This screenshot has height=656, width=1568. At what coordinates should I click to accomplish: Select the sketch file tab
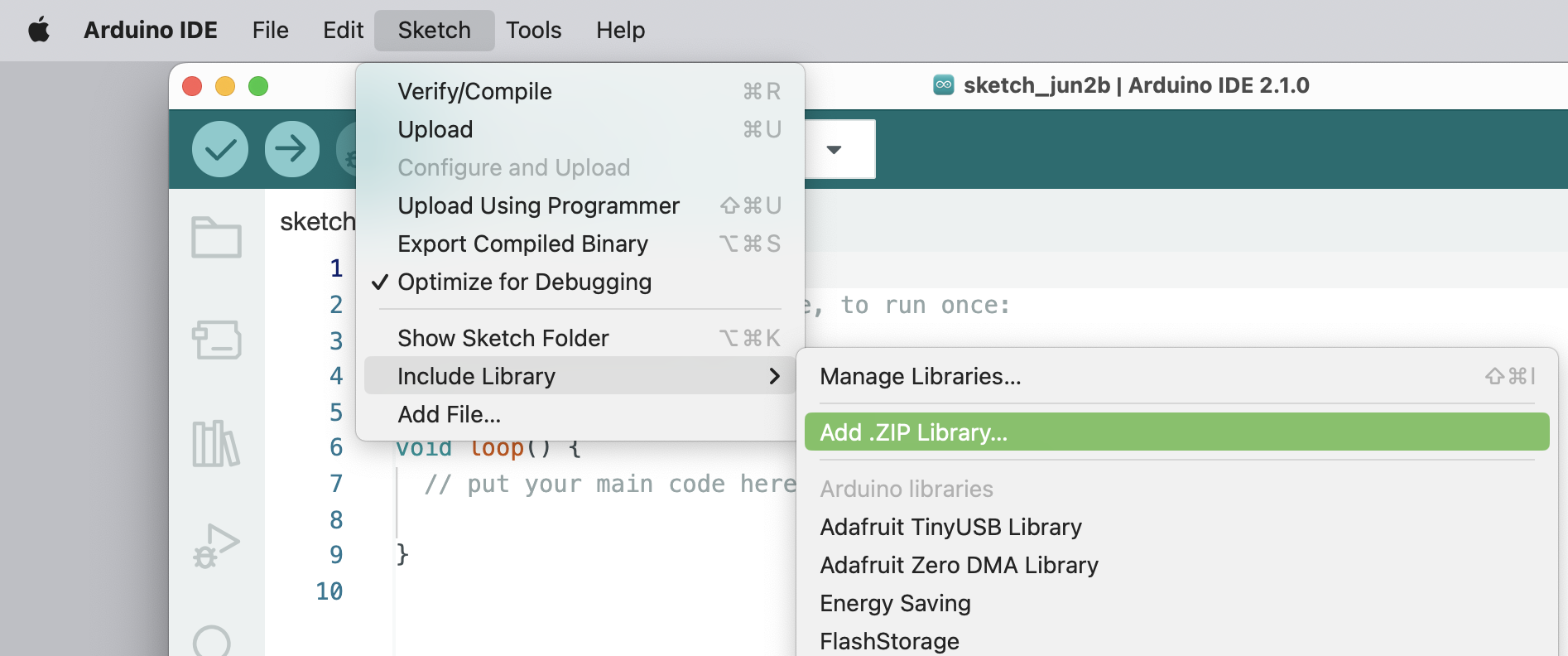pyautogui.click(x=317, y=221)
